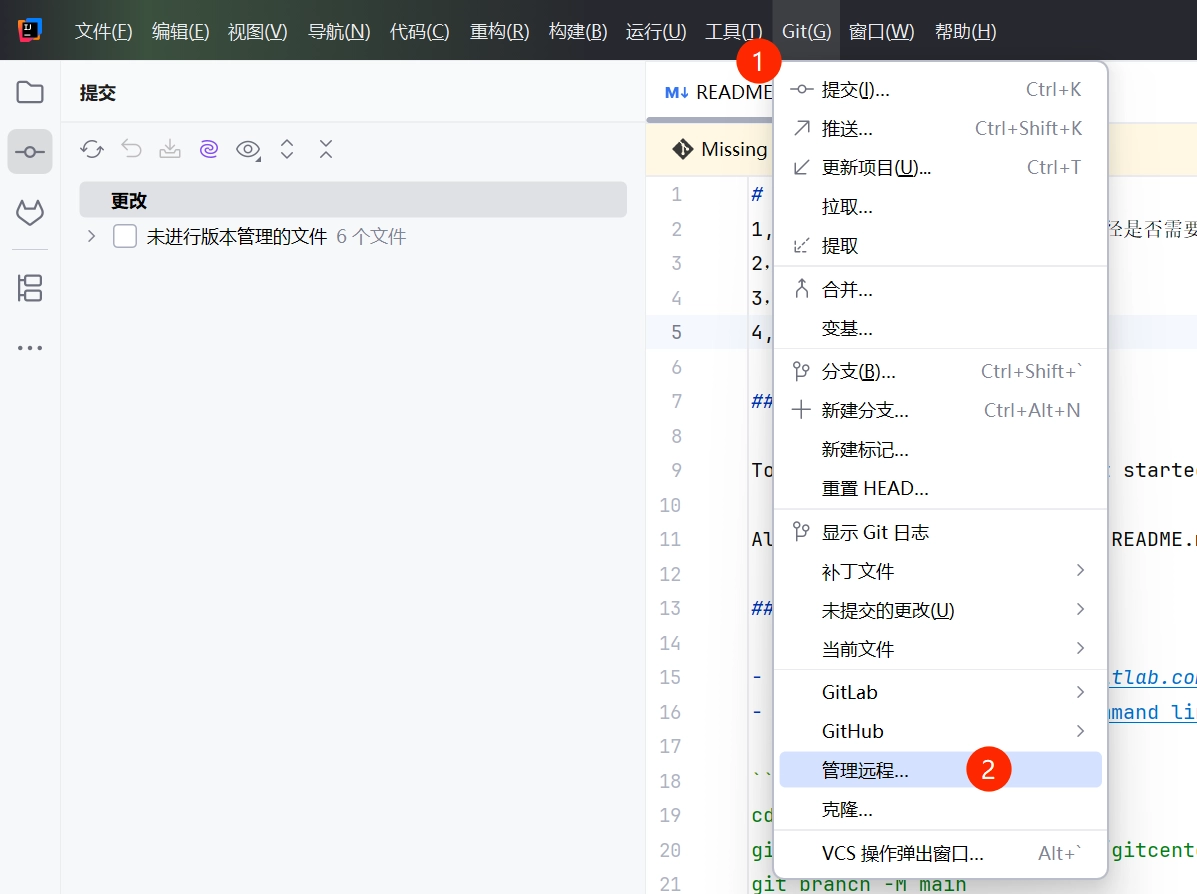The height and width of the screenshot is (894, 1197).
Task: Open the 代码(C) menu
Action: [419, 31]
